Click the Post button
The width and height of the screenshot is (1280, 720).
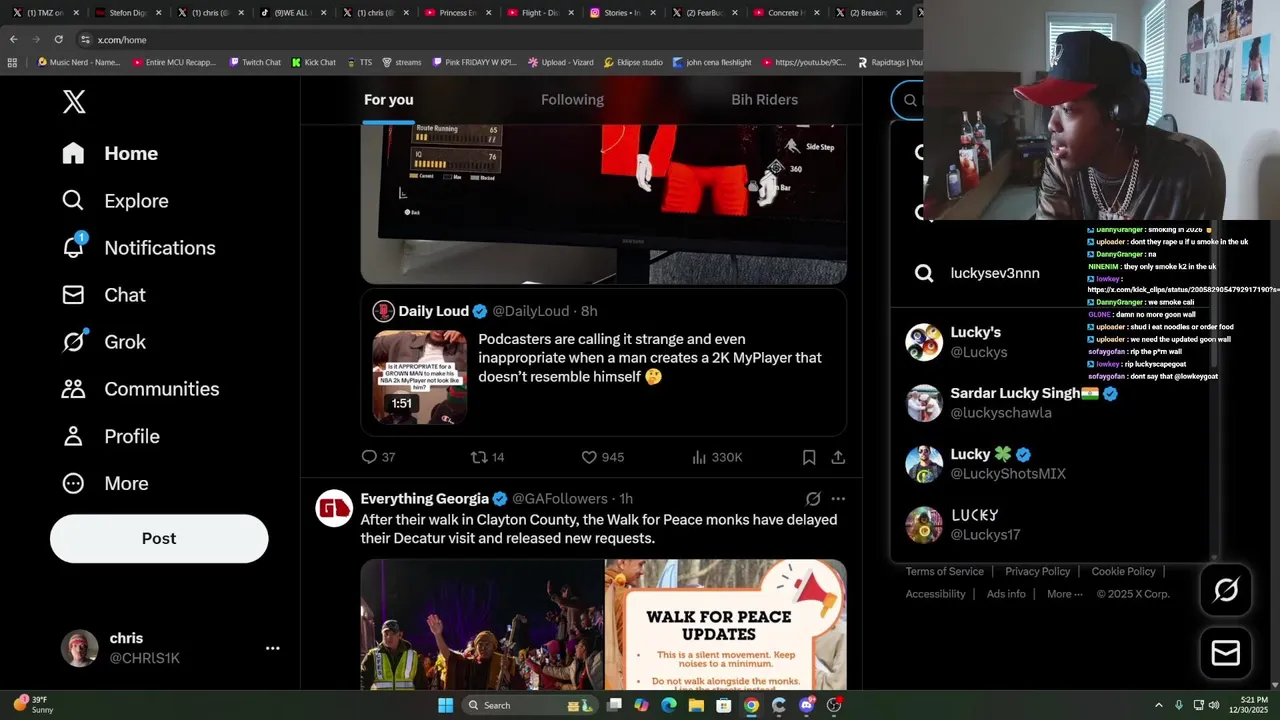coord(159,538)
